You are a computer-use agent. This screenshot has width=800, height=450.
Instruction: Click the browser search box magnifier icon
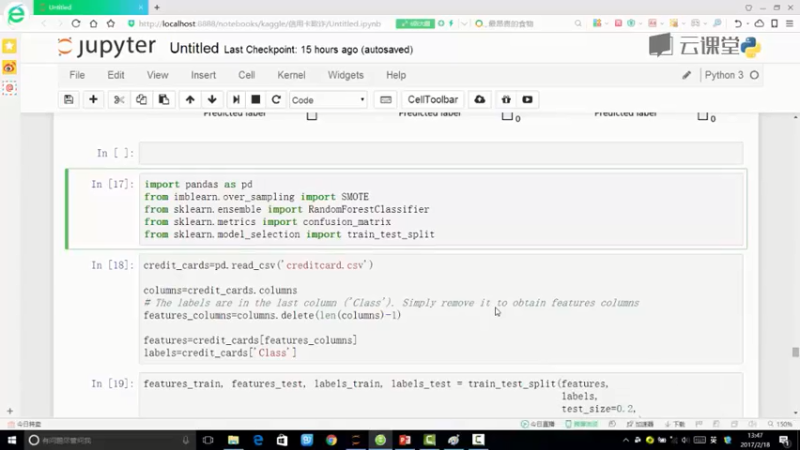[x=578, y=23]
